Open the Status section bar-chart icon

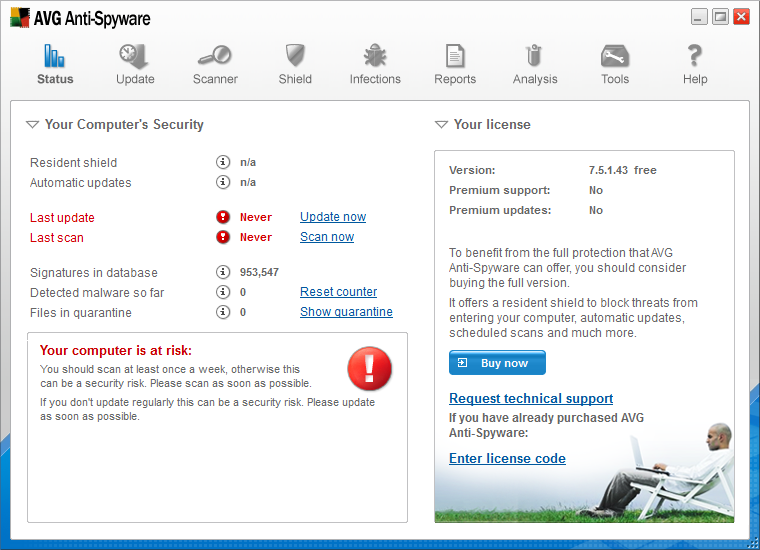point(54,56)
